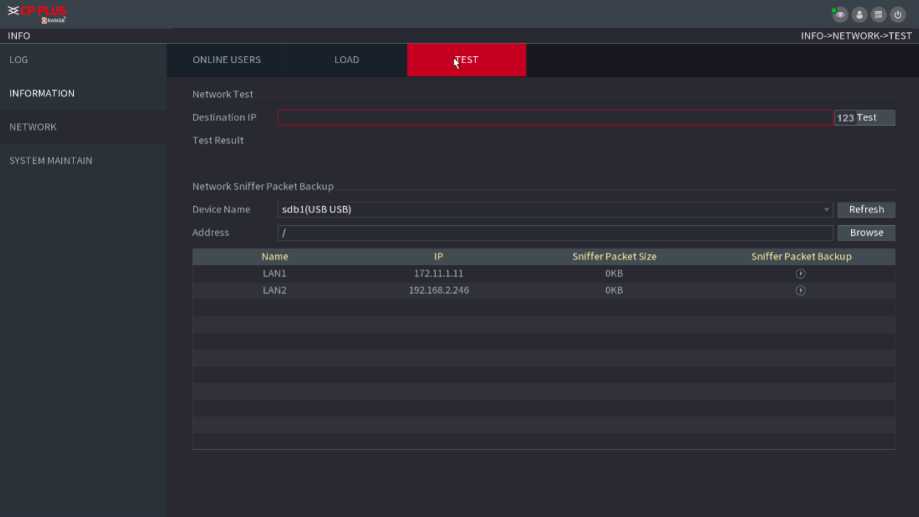This screenshot has width=919, height=517.
Task: Click the Address path field
Action: click(x=555, y=233)
